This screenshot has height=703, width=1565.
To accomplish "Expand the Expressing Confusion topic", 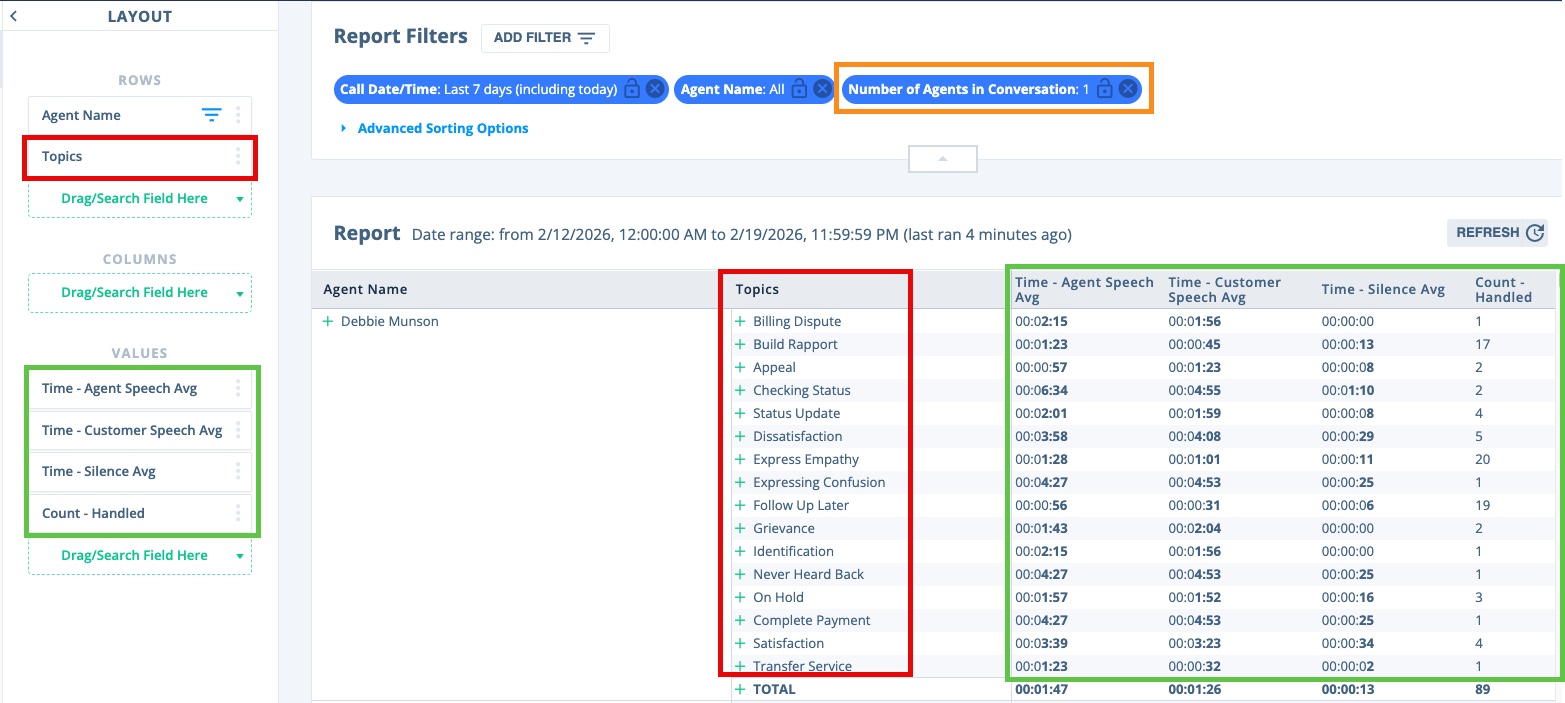I will point(741,483).
